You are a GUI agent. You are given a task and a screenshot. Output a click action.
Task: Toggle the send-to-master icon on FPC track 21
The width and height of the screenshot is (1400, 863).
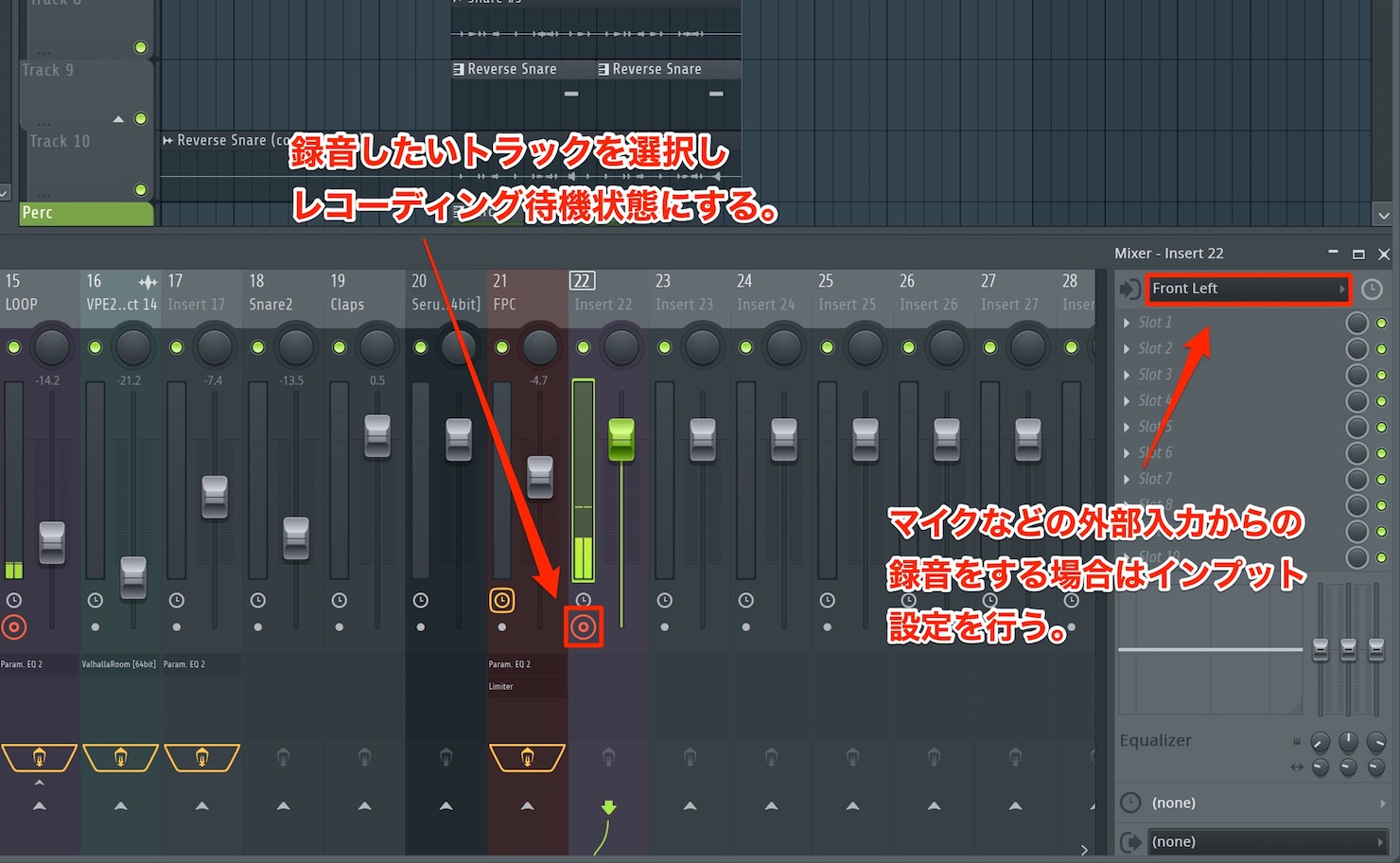[x=527, y=757]
